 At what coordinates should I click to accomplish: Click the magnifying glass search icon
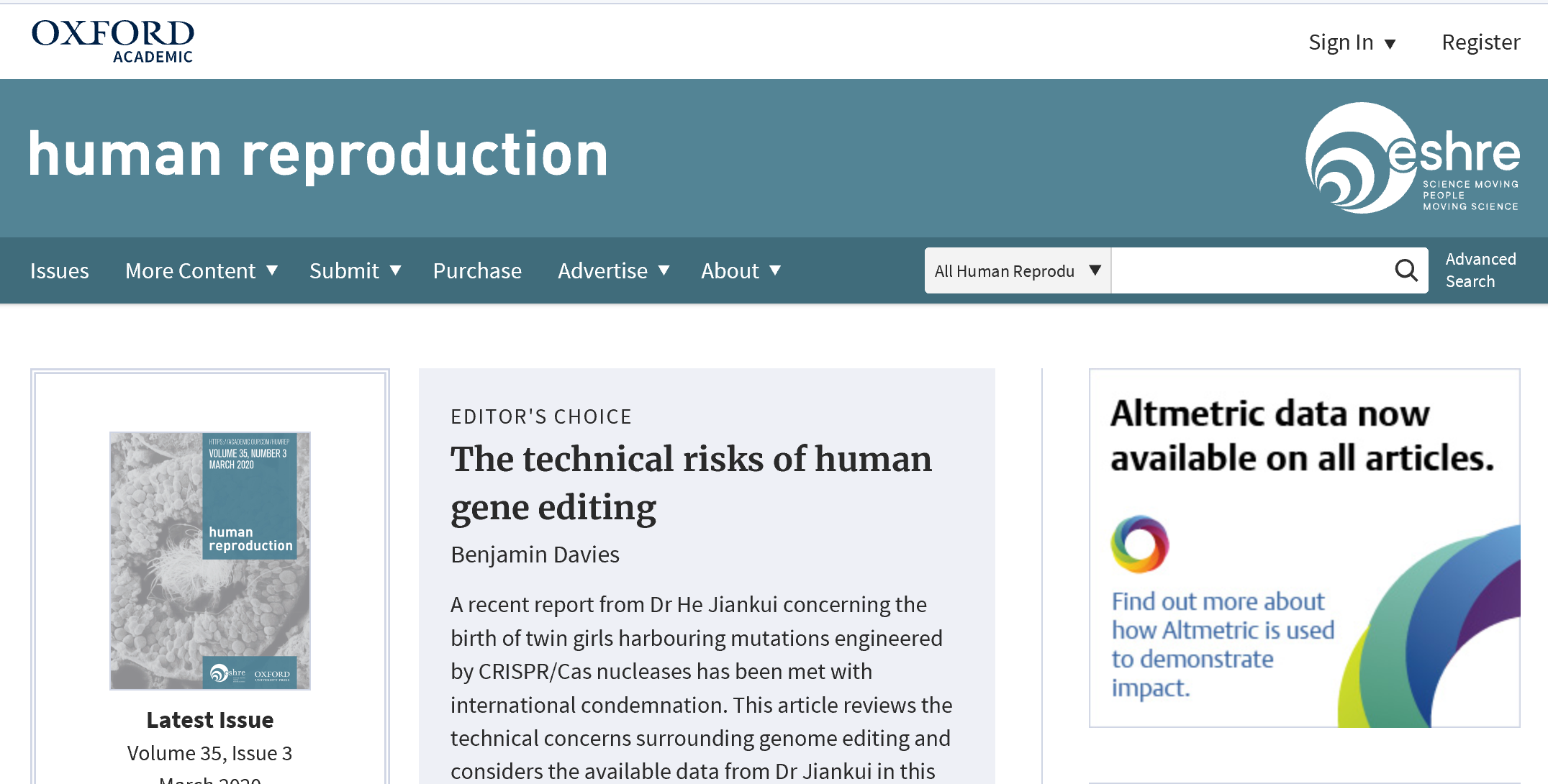coord(1406,270)
